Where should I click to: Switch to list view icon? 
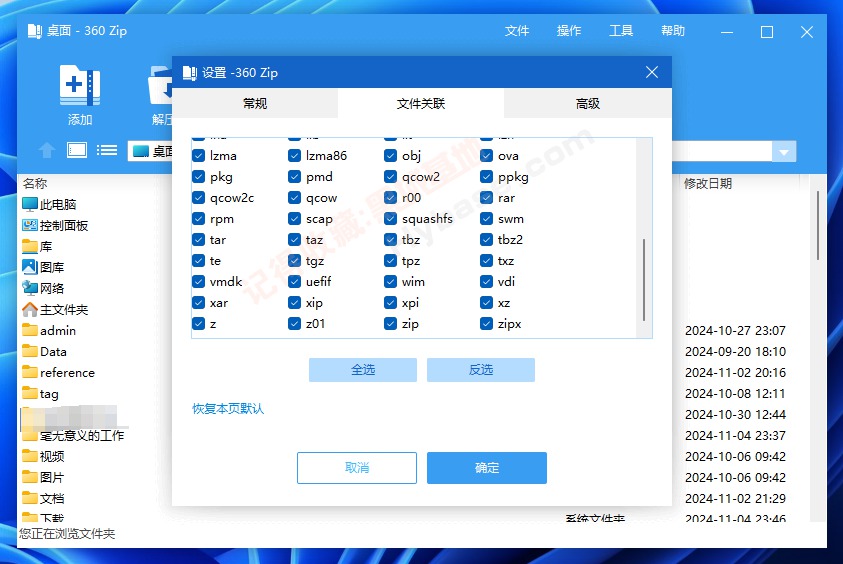(107, 151)
